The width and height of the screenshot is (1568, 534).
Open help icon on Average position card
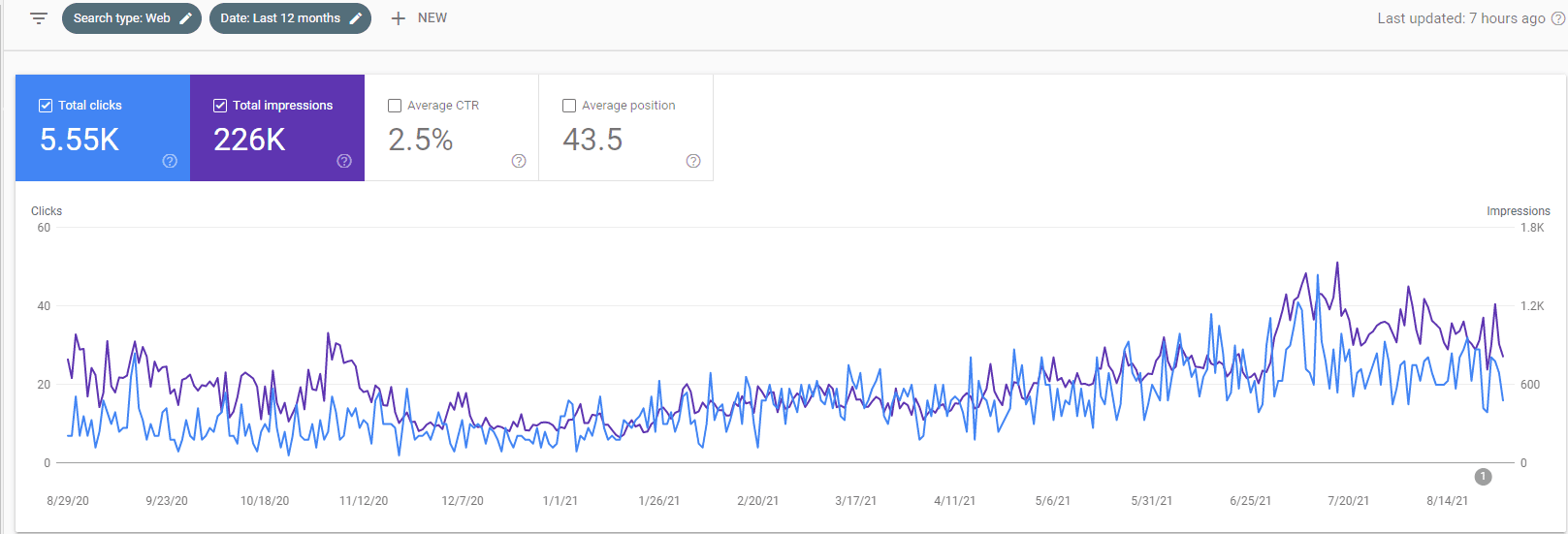point(693,161)
